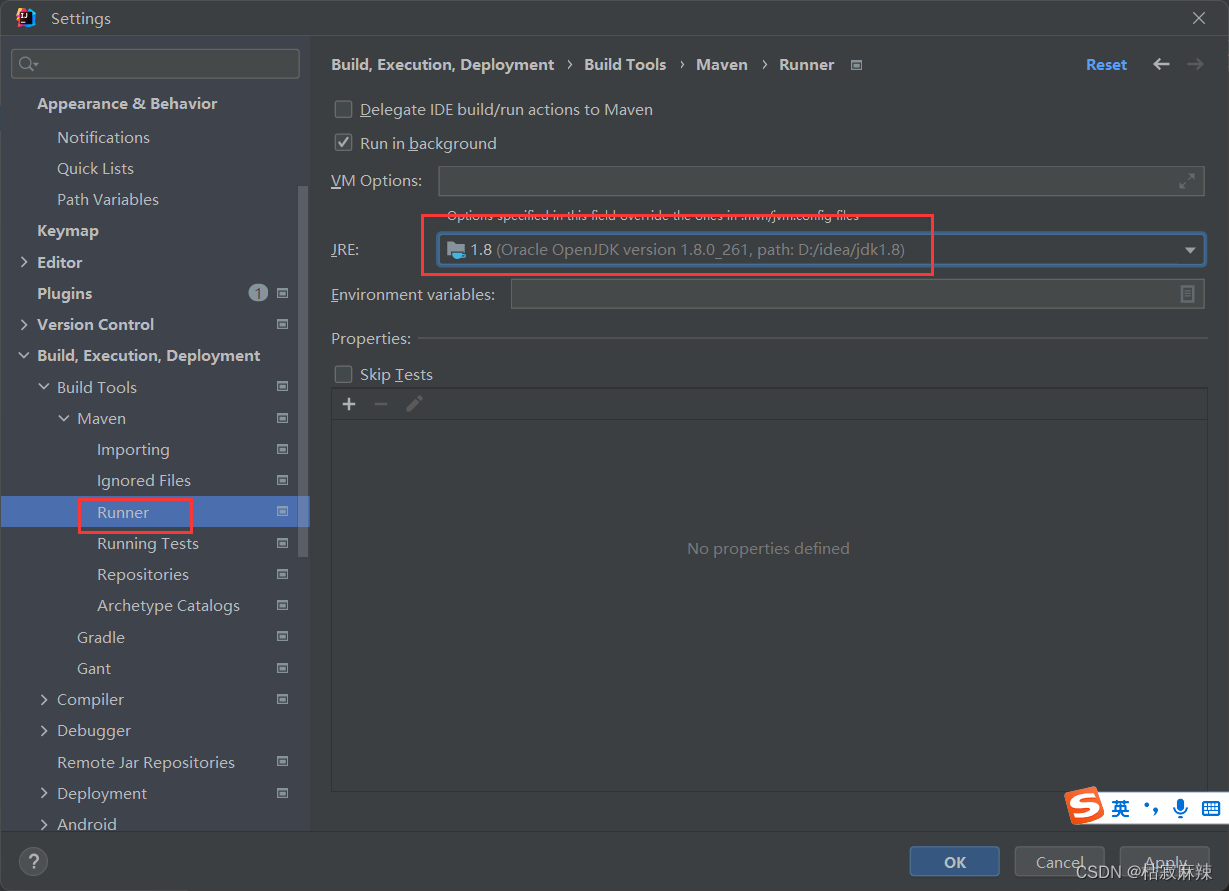Open Keymap settings
This screenshot has height=891, width=1229.
tap(68, 230)
